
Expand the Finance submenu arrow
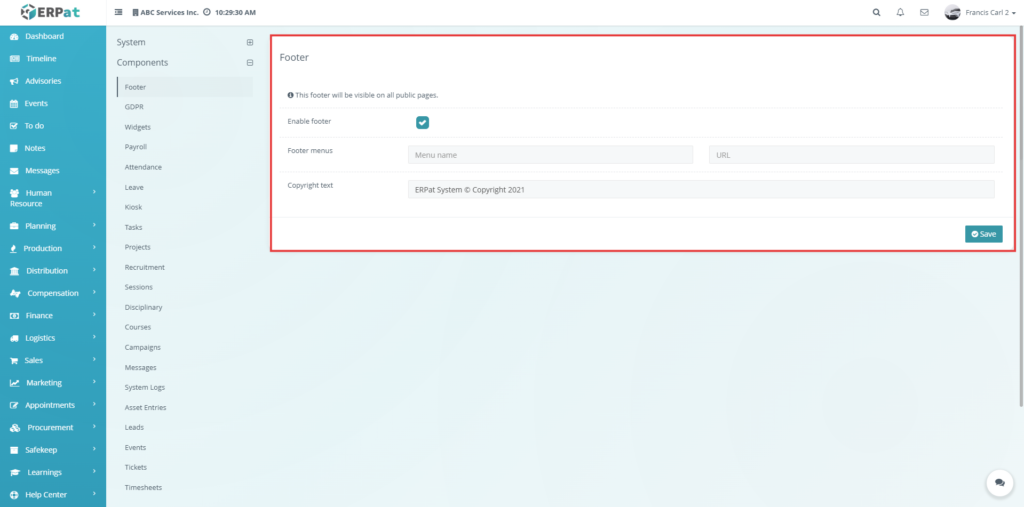point(95,314)
